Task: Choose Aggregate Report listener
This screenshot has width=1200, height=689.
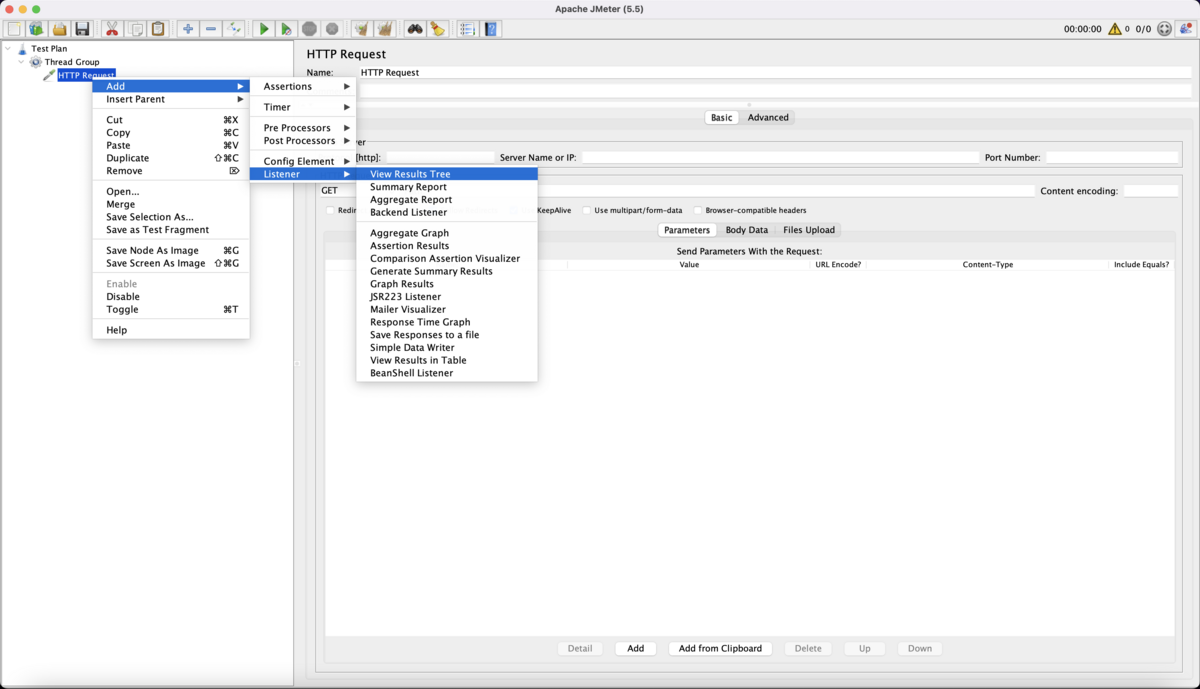Action: coord(447,200)
